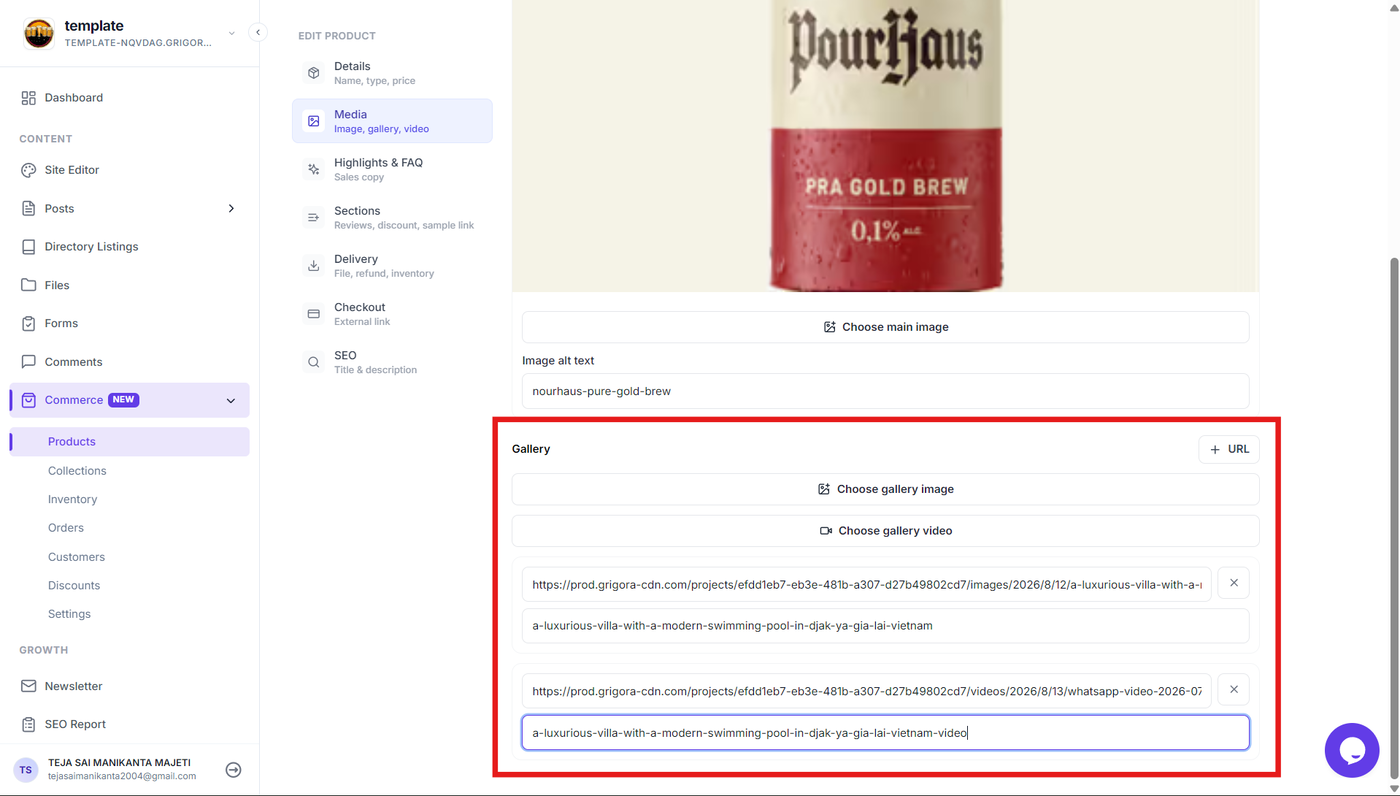Switch to the Delivery tab

pos(392,266)
